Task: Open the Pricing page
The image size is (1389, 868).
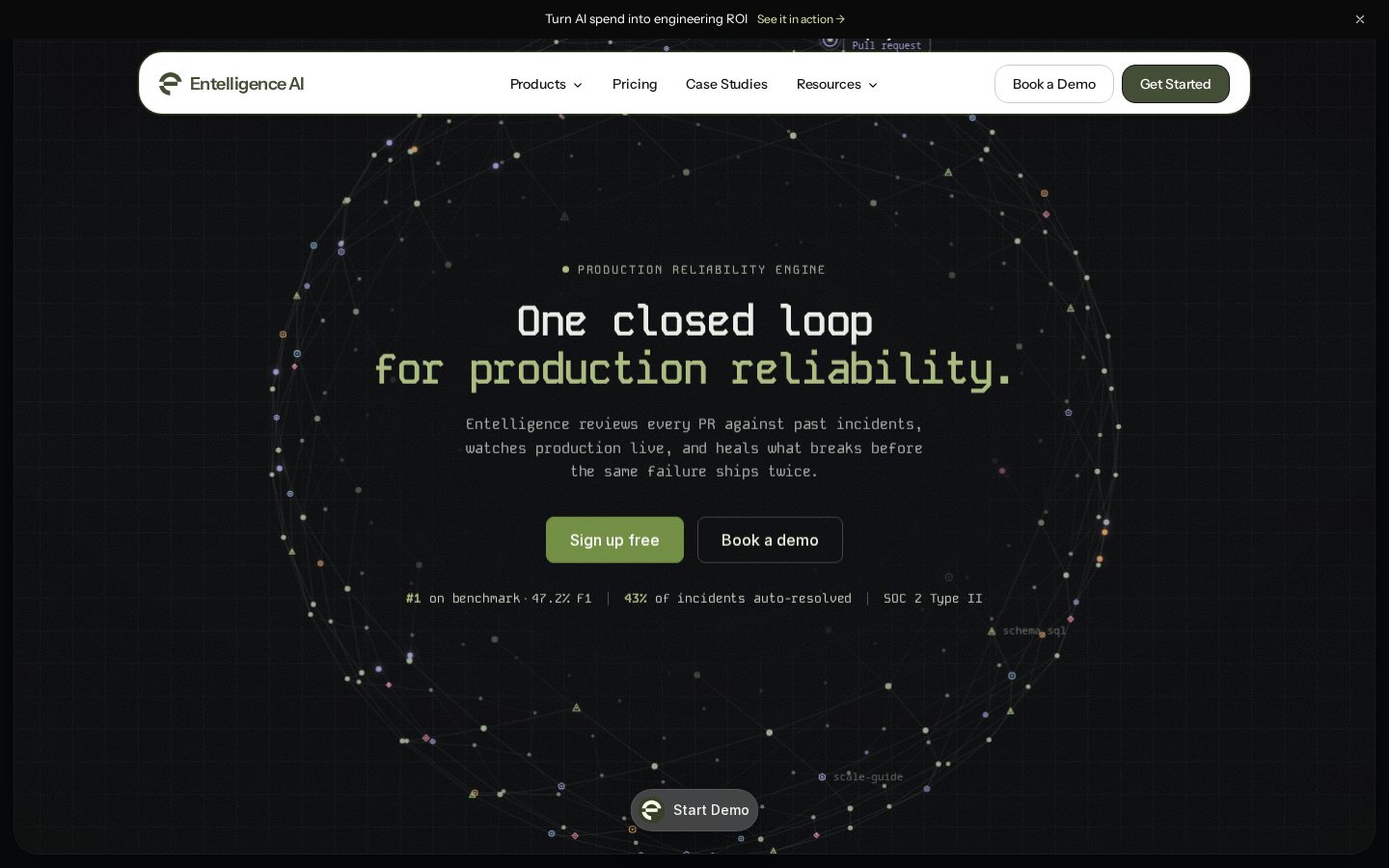Action: tap(635, 84)
